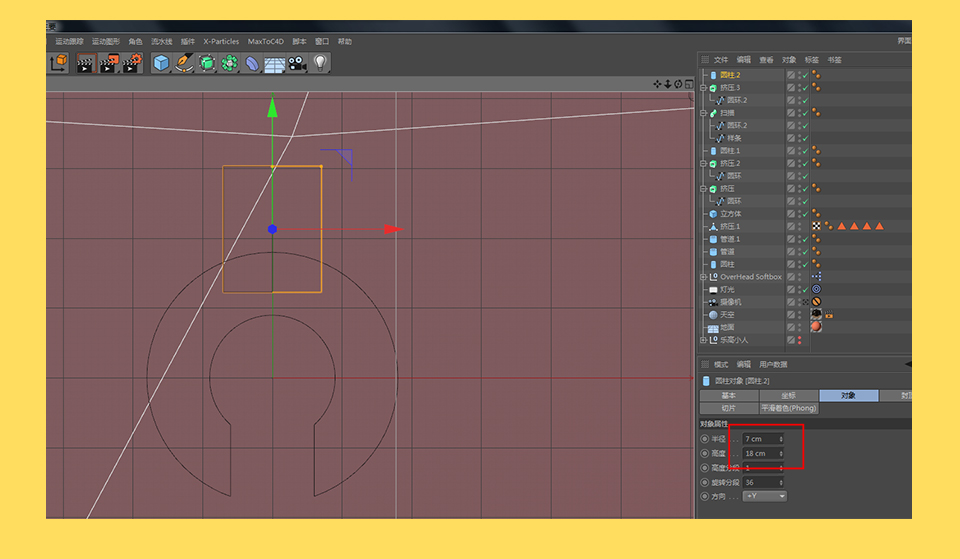Click viewport move navigation icon

point(657,84)
